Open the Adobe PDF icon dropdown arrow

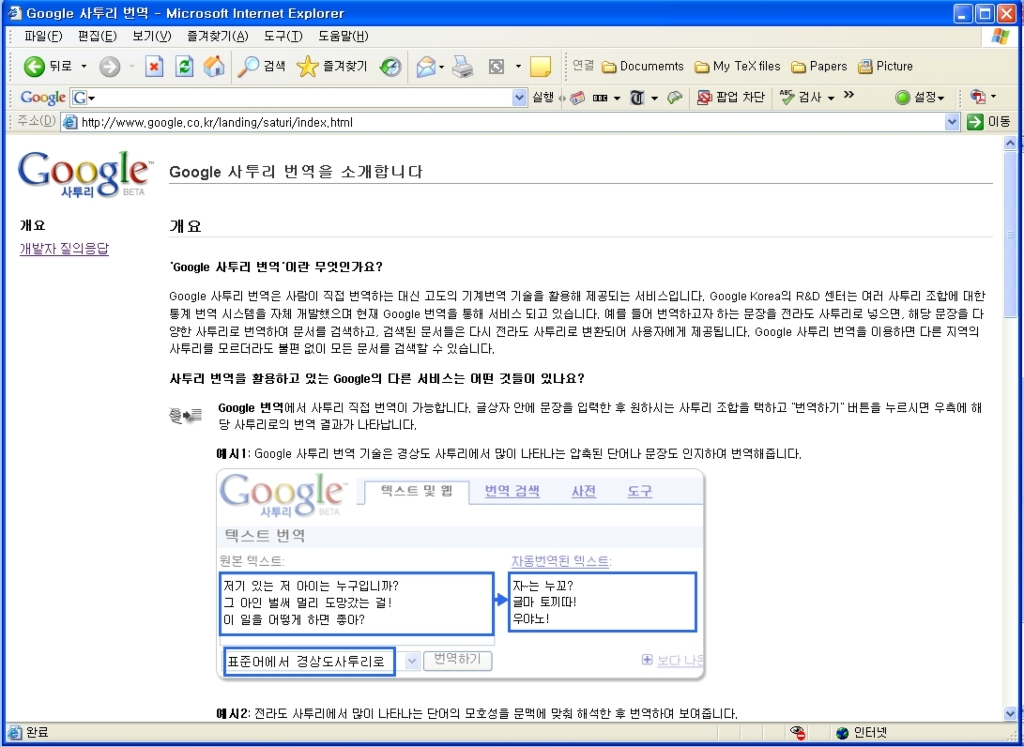coord(993,97)
